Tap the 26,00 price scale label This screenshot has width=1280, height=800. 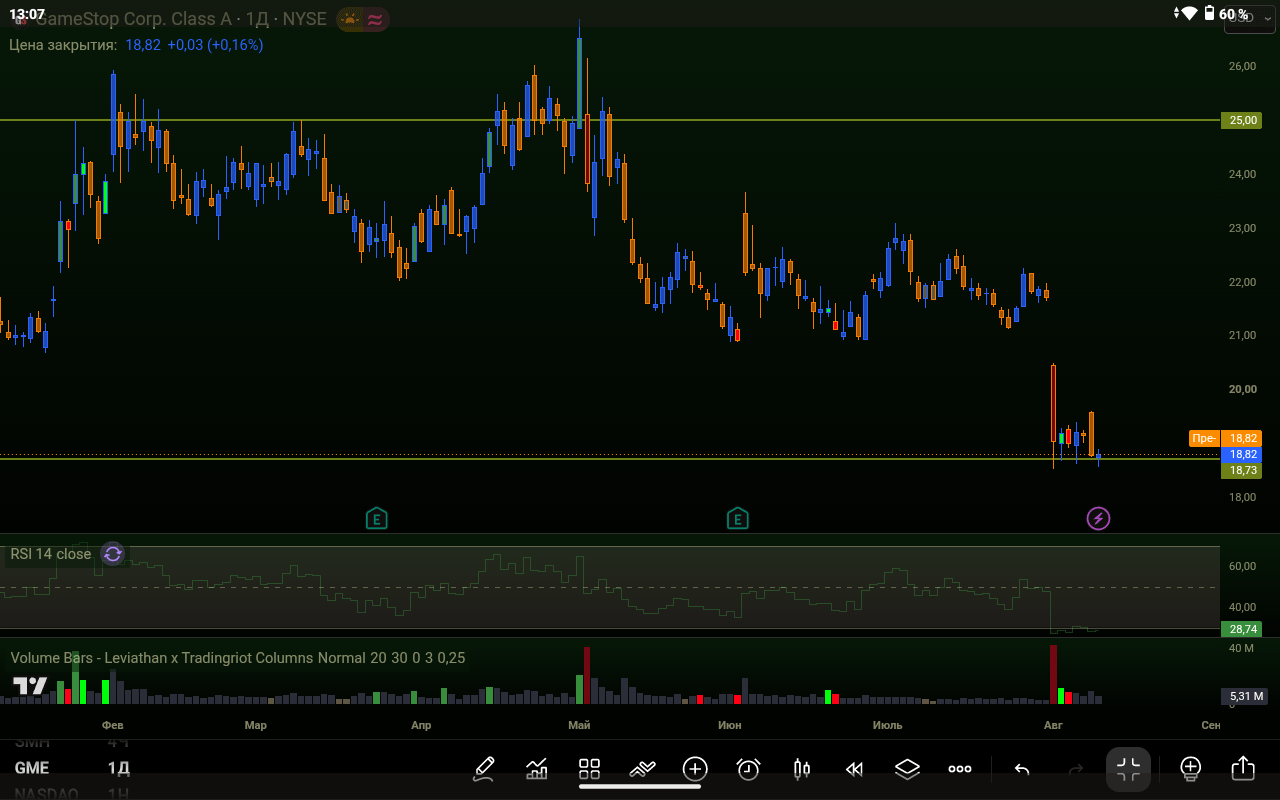pos(1242,67)
